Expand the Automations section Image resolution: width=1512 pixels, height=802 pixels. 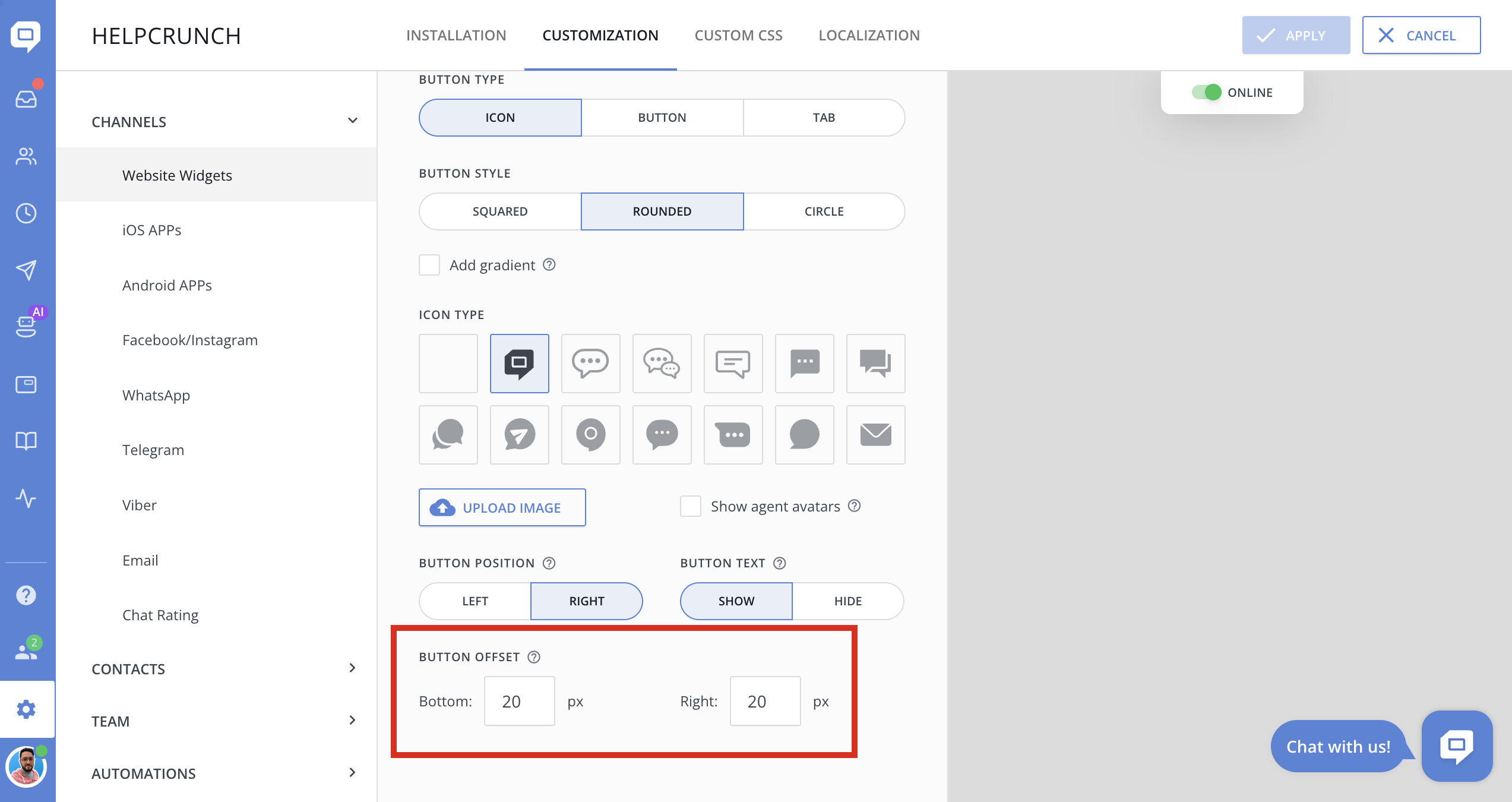[x=352, y=773]
